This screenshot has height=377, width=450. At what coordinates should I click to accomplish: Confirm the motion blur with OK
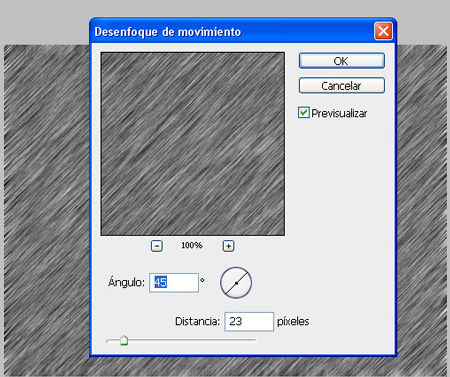(x=342, y=61)
